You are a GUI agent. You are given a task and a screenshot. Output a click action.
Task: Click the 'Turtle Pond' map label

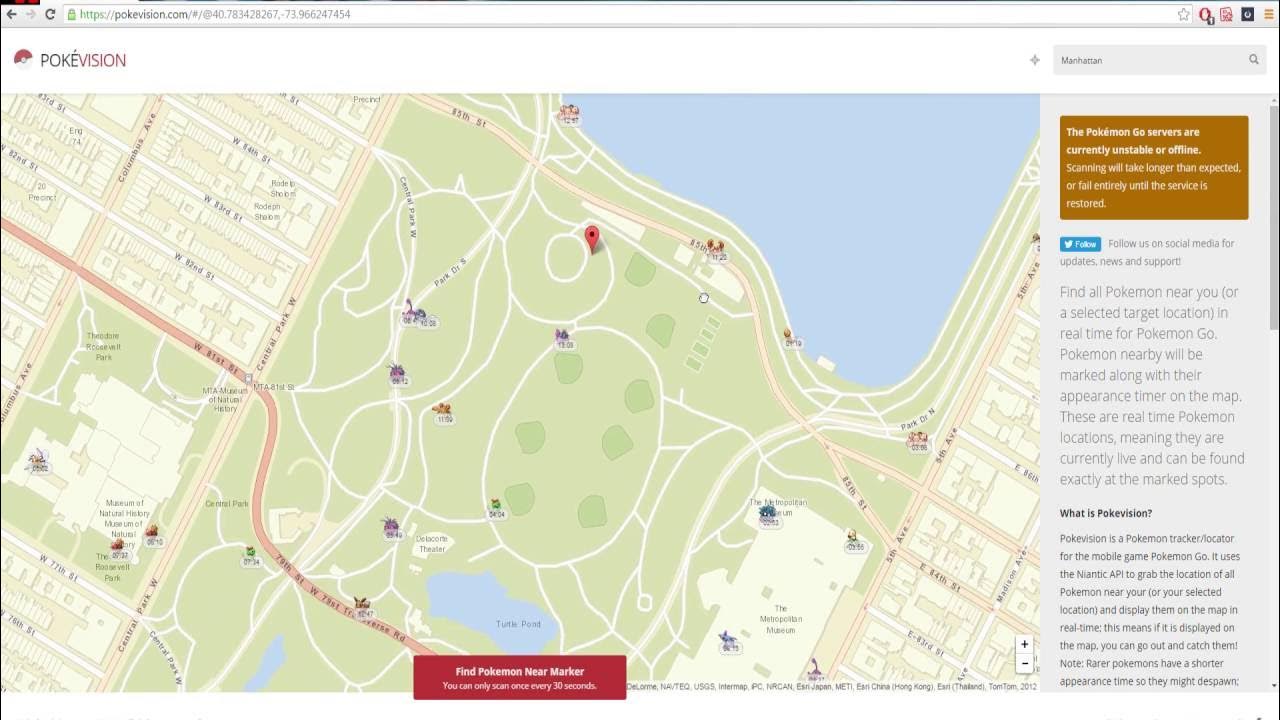518,624
